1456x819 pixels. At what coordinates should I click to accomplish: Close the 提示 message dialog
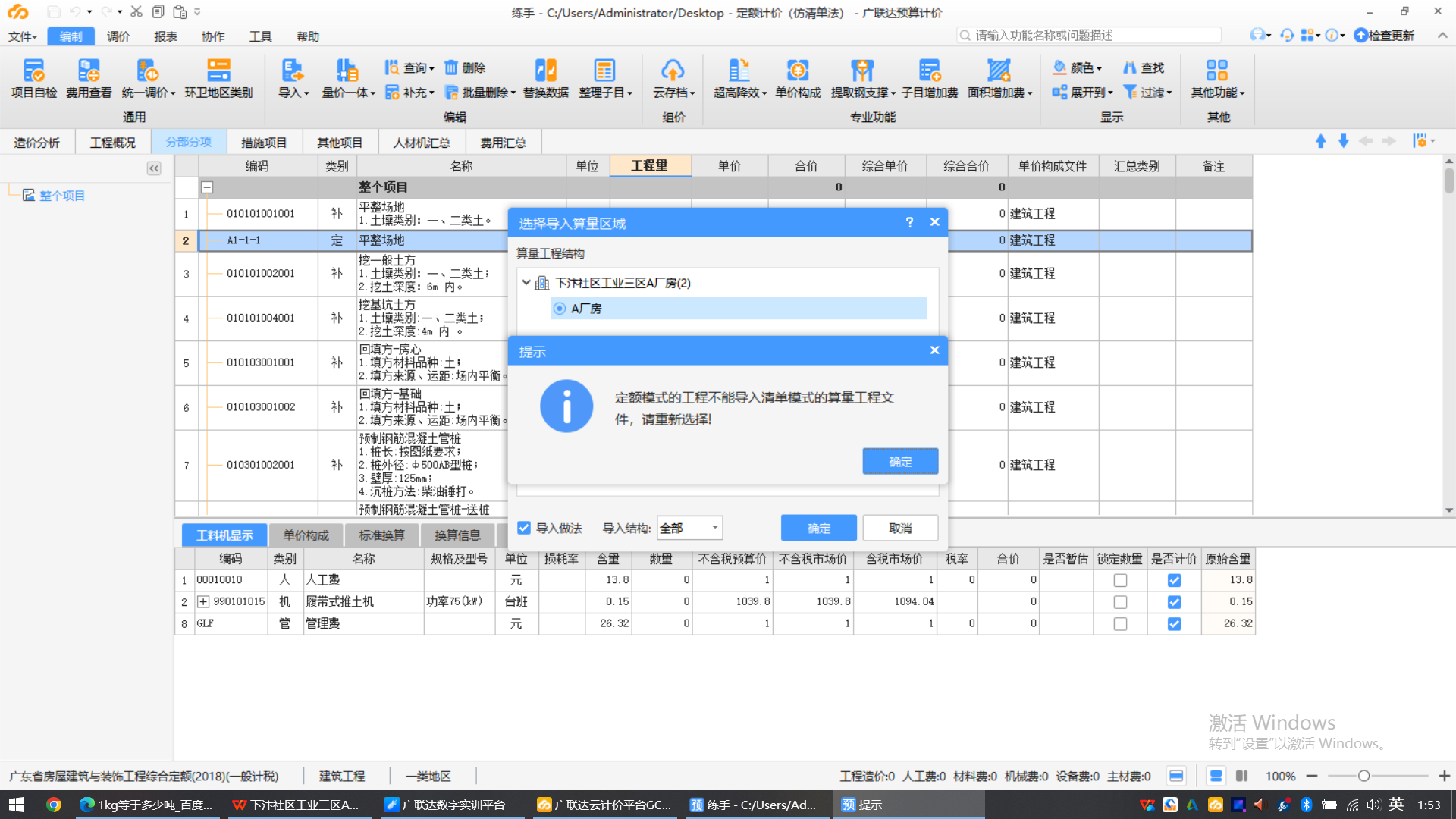[934, 350]
